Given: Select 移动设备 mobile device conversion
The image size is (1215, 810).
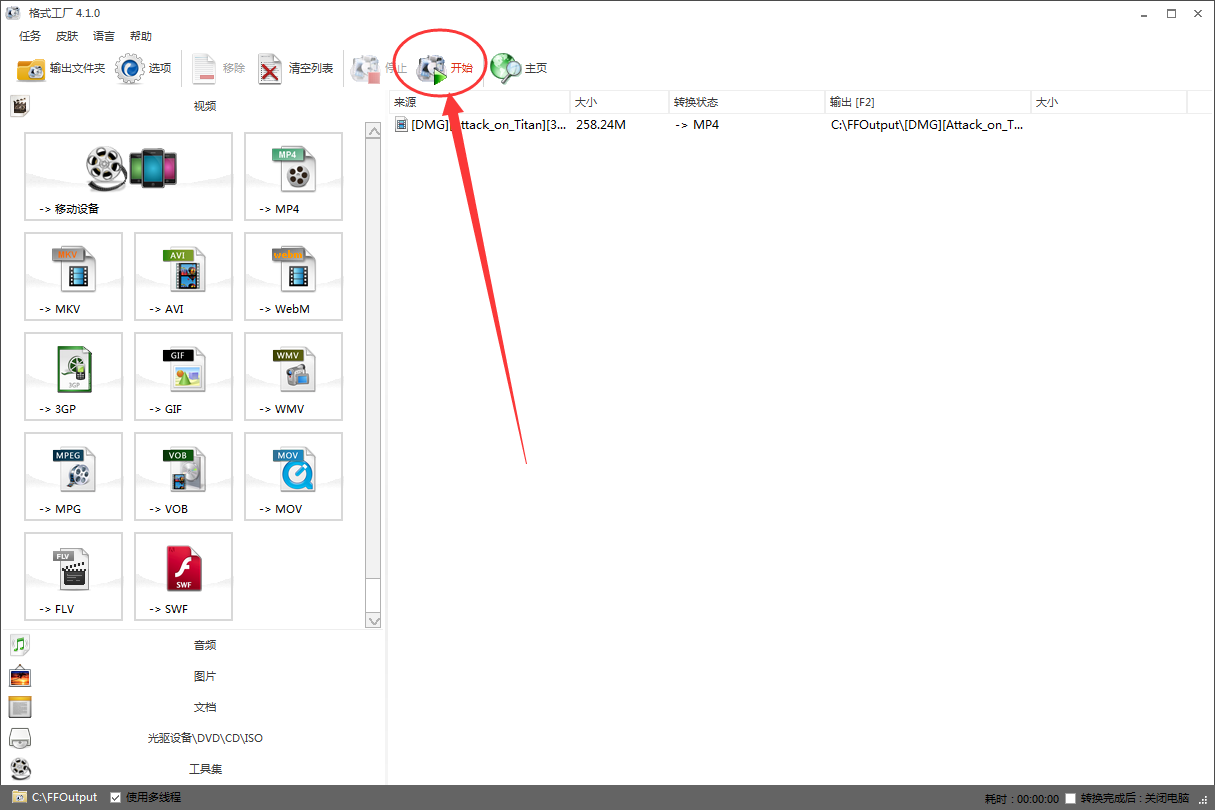Looking at the screenshot, I should (128, 177).
